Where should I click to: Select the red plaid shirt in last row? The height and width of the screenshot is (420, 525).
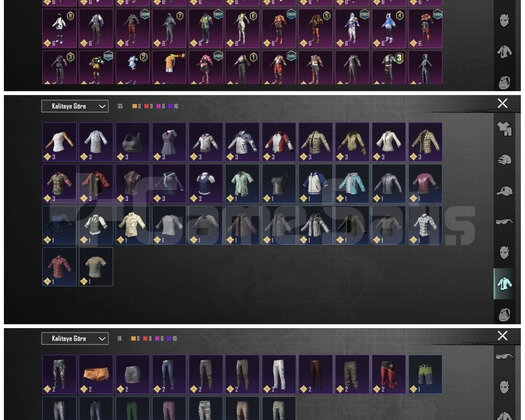click(x=59, y=267)
